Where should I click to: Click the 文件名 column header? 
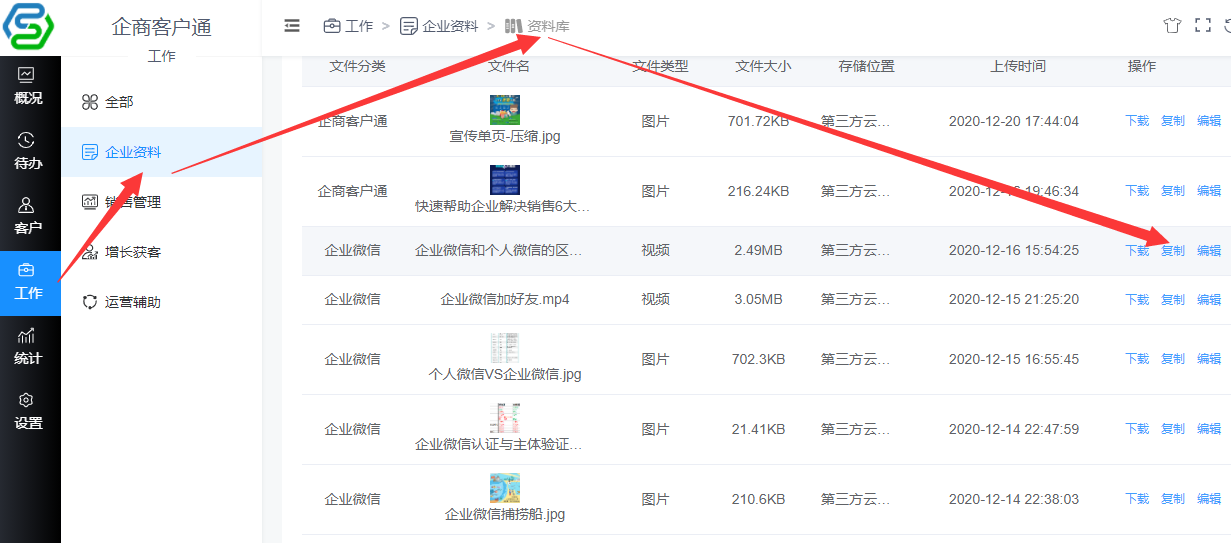[508, 66]
